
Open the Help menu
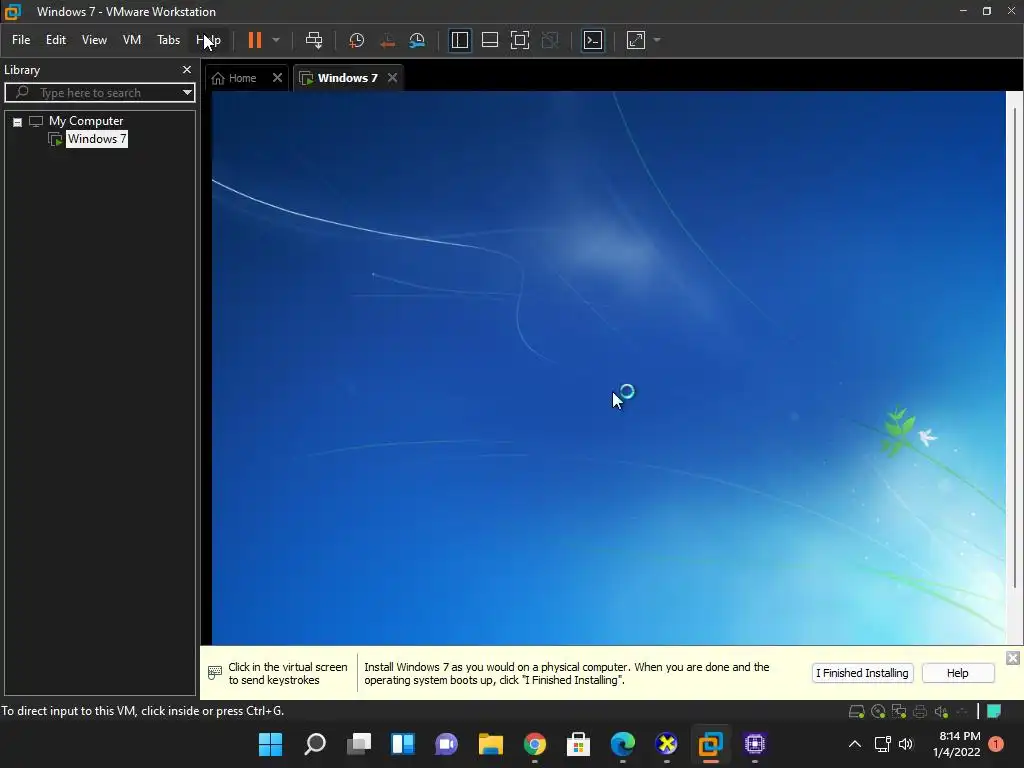point(208,40)
